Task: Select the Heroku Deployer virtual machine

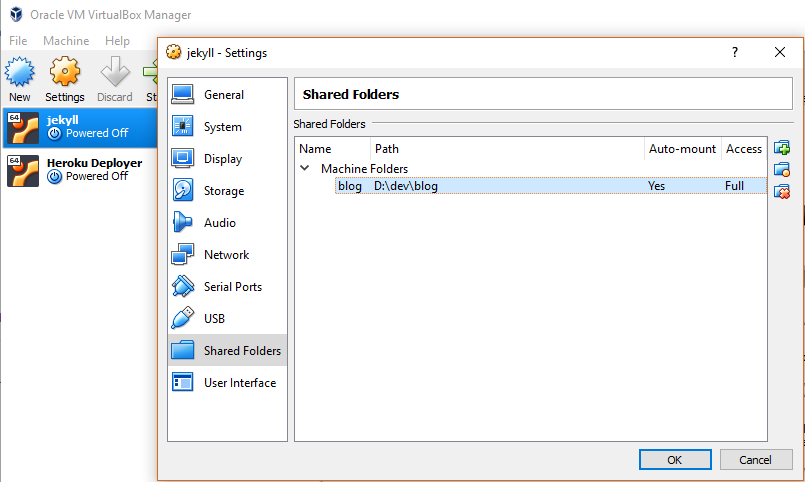Action: point(80,170)
